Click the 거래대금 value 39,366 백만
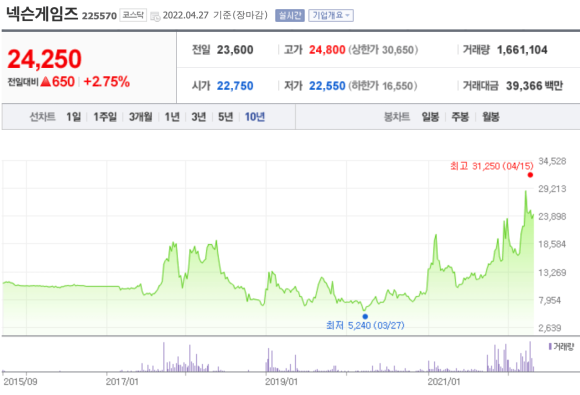580x395 pixels. tap(534, 86)
